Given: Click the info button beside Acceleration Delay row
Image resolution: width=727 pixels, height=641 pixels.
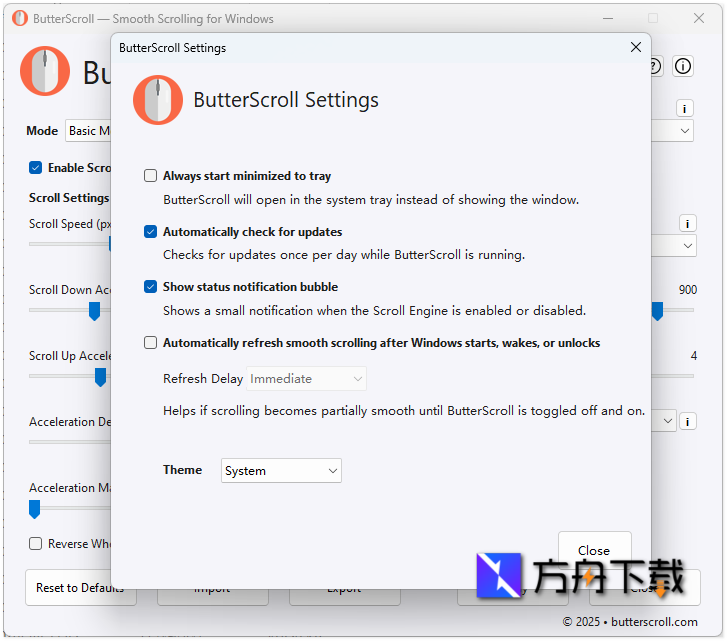Looking at the screenshot, I should [688, 422].
